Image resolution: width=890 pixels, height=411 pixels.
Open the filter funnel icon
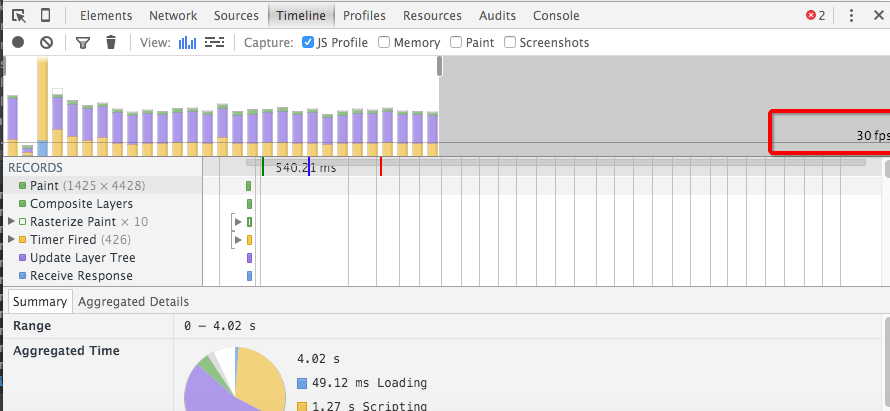(83, 43)
